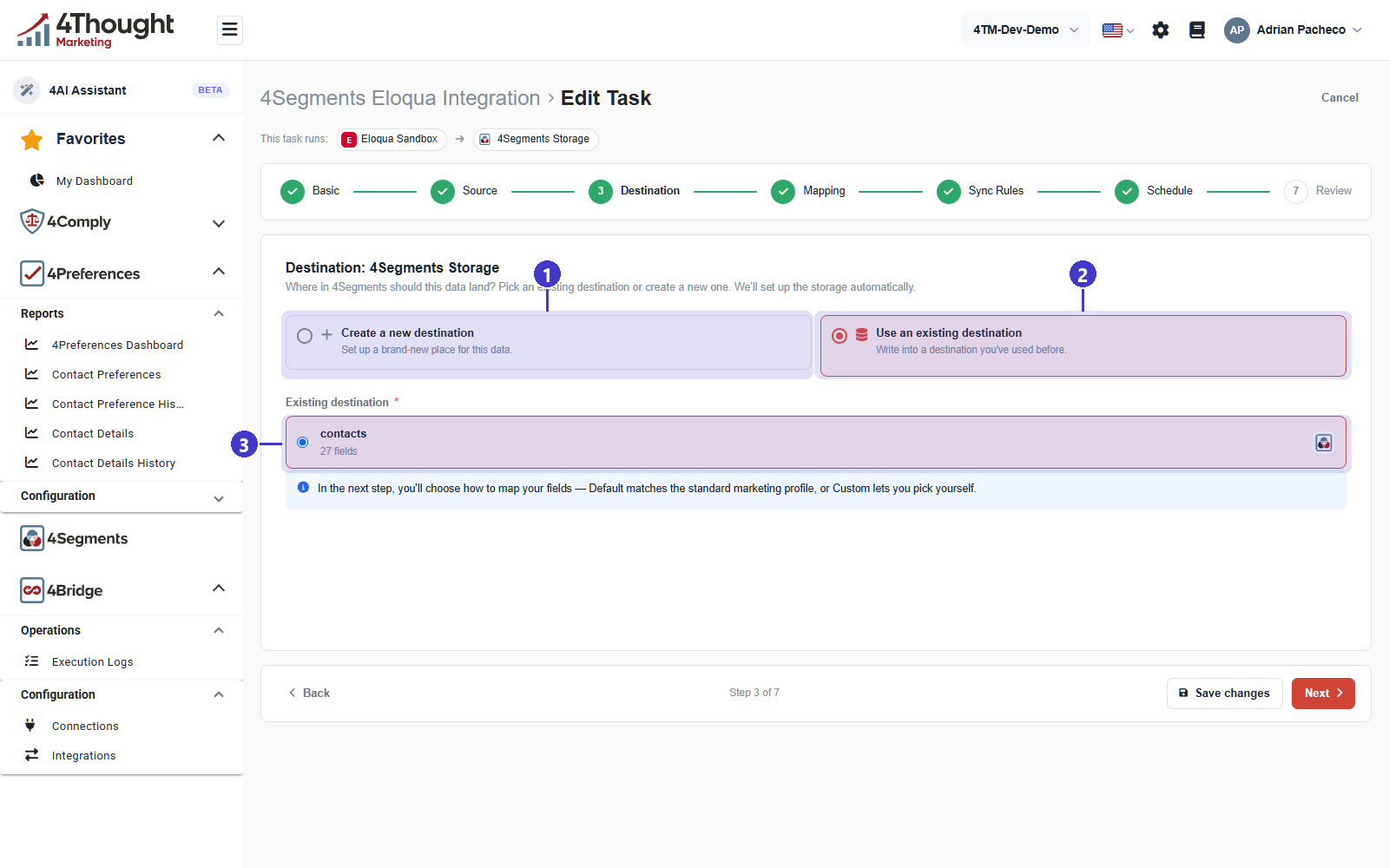Go to the Sync Rules step

tap(980, 192)
